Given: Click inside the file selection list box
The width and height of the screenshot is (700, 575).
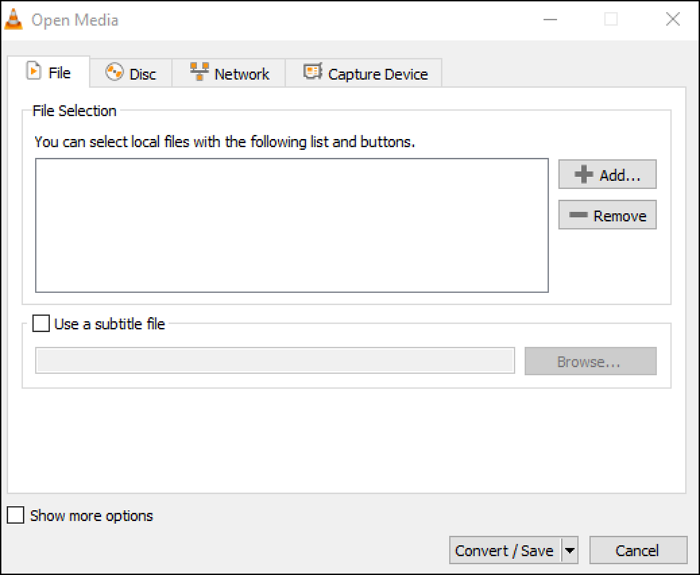Looking at the screenshot, I should pyautogui.click(x=291, y=225).
